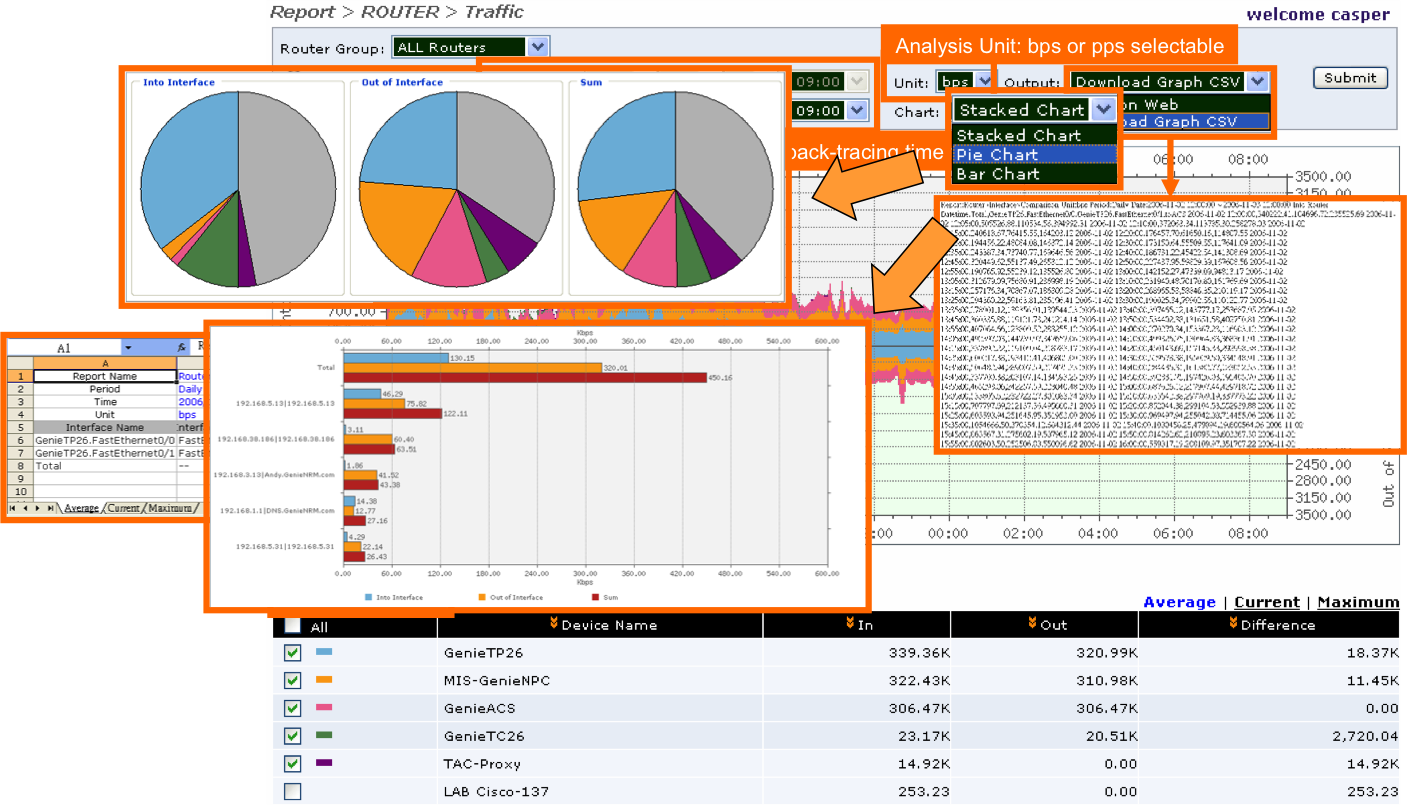1425x805 pixels.
Task: Click the Submit button
Action: 1349,78
